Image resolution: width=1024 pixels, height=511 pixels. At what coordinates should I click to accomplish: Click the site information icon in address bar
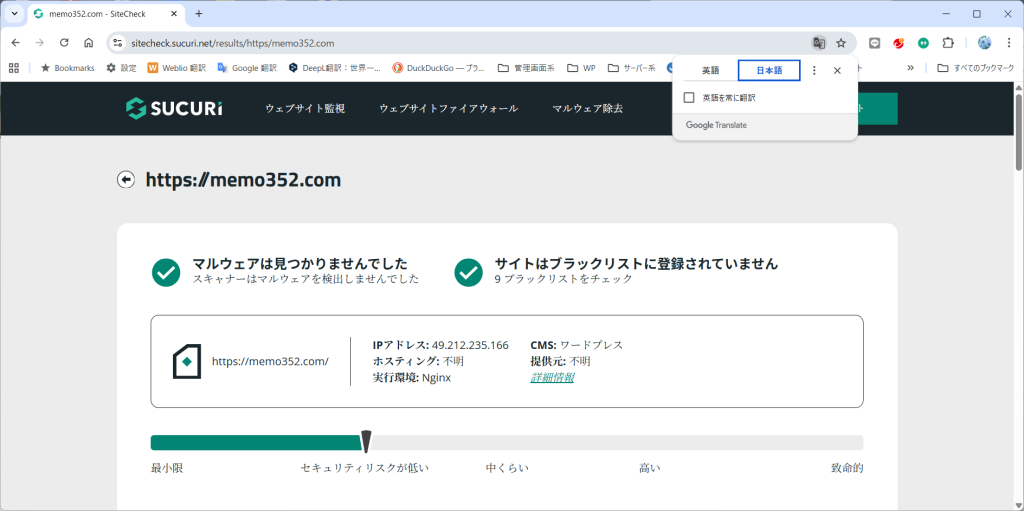tap(117, 43)
